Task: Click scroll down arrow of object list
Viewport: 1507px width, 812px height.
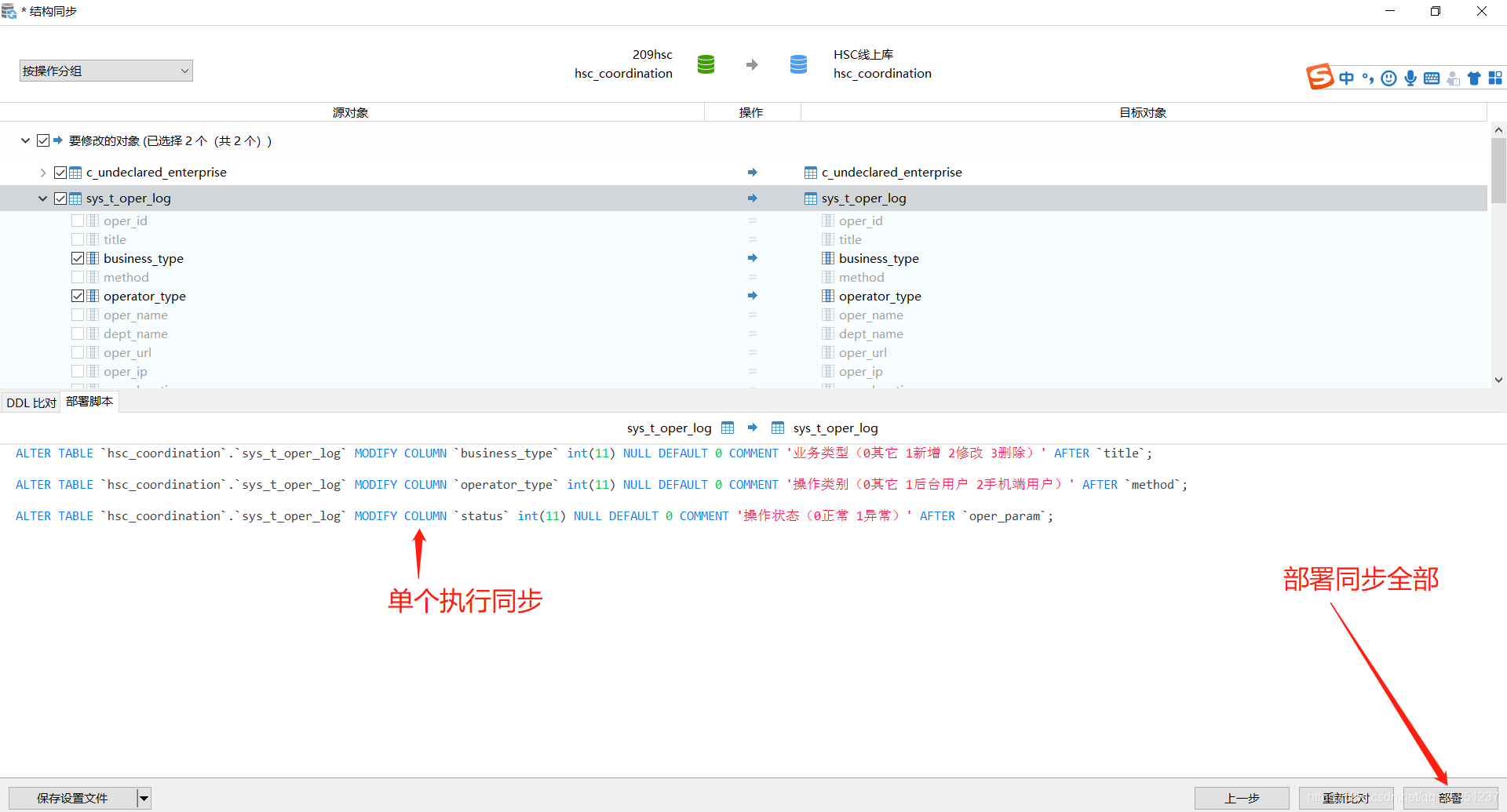Action: (1498, 380)
